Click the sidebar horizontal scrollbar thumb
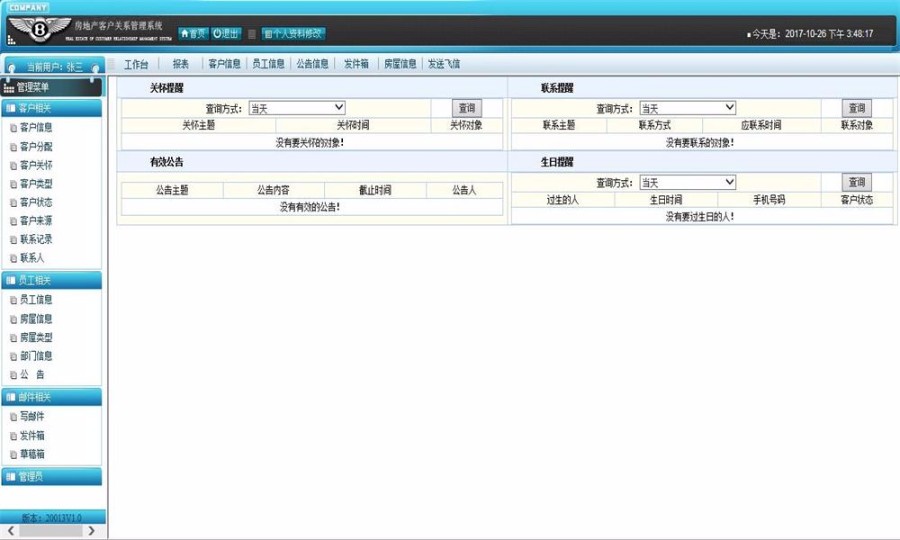 51,531
